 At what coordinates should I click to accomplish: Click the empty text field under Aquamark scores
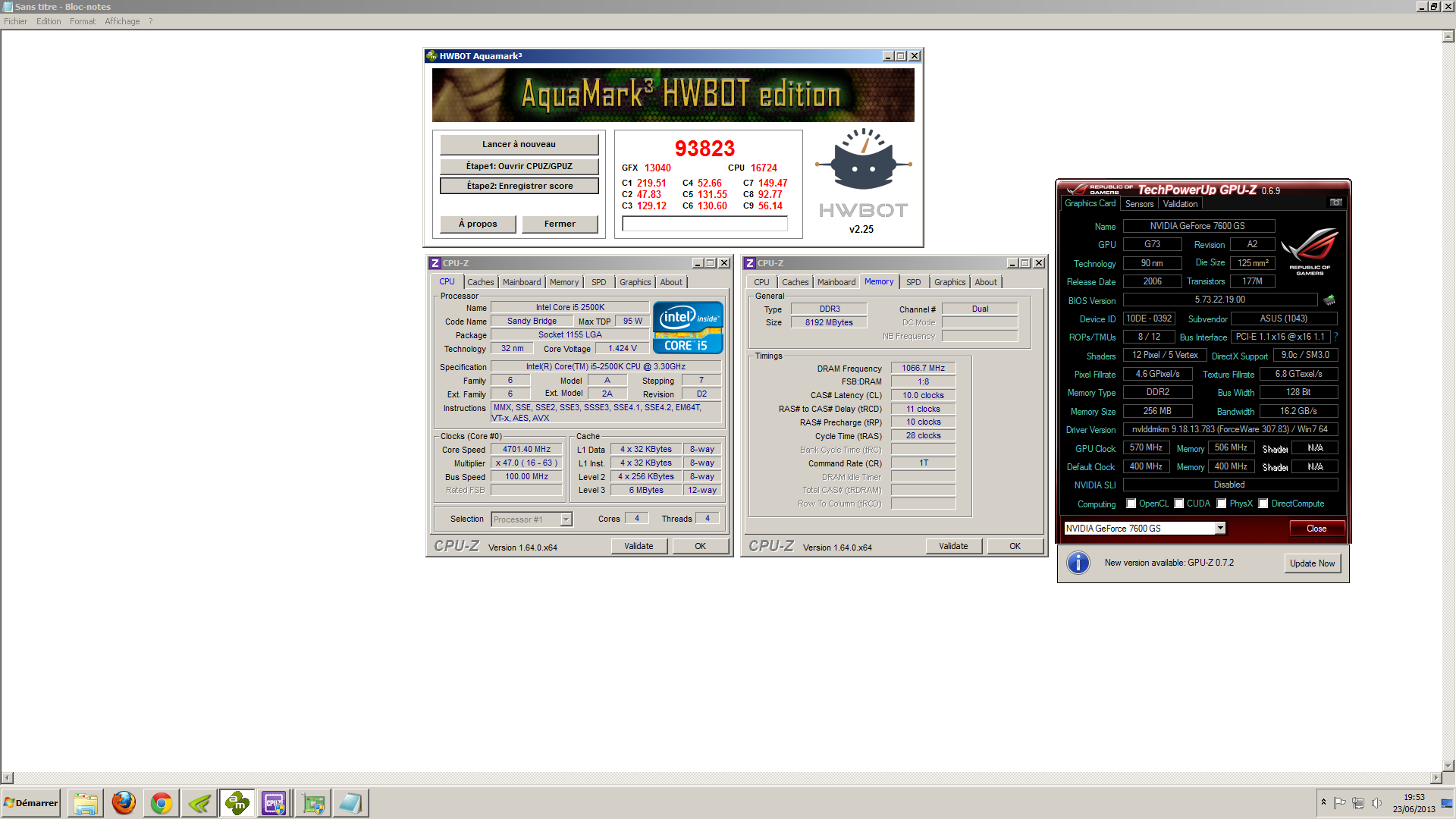(704, 224)
